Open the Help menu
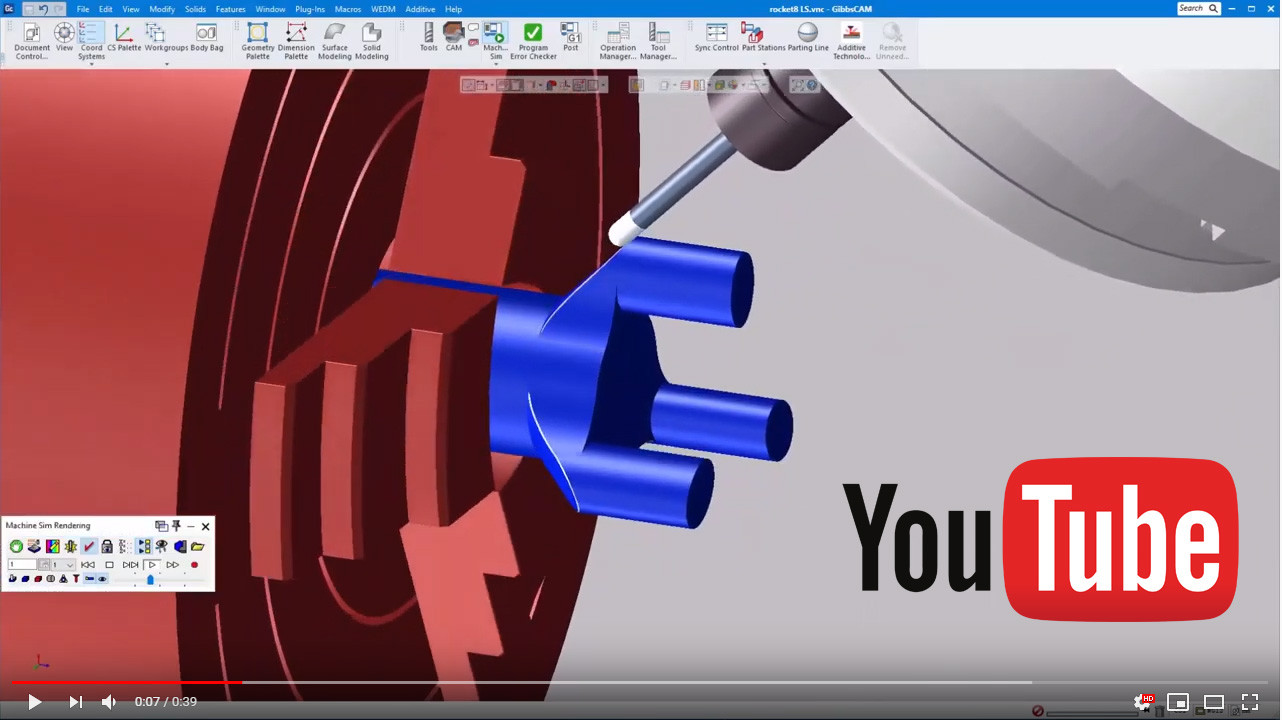Viewport: 1282px width, 720px height. (x=454, y=9)
